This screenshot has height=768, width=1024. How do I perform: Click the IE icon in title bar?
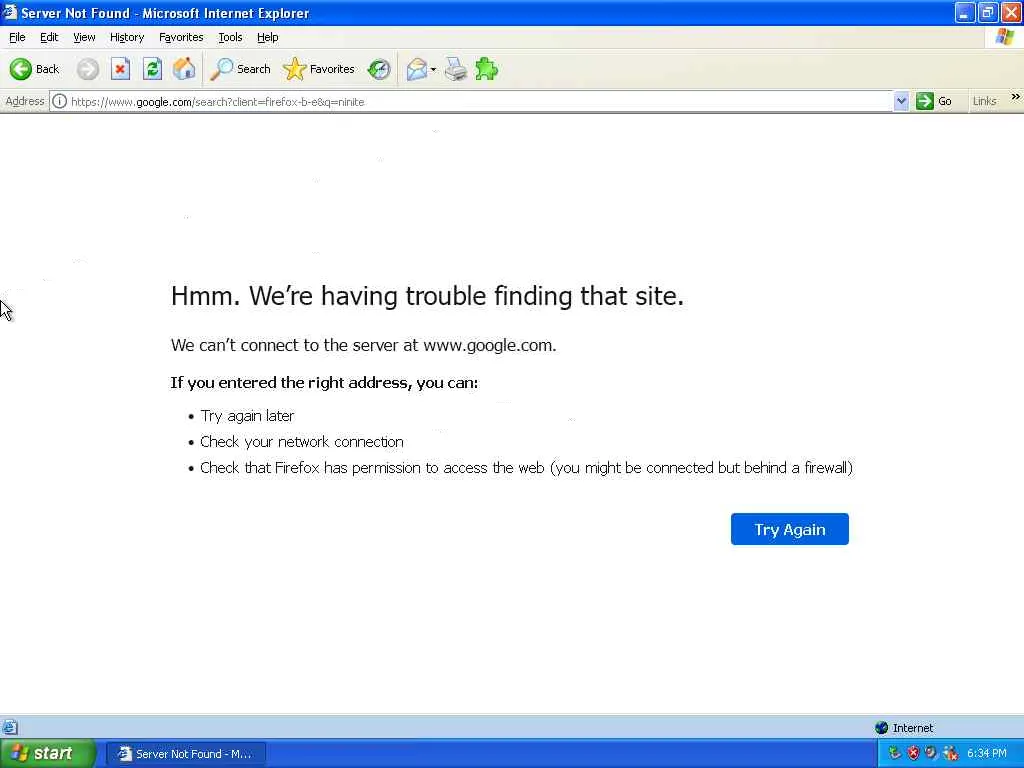(x=9, y=12)
